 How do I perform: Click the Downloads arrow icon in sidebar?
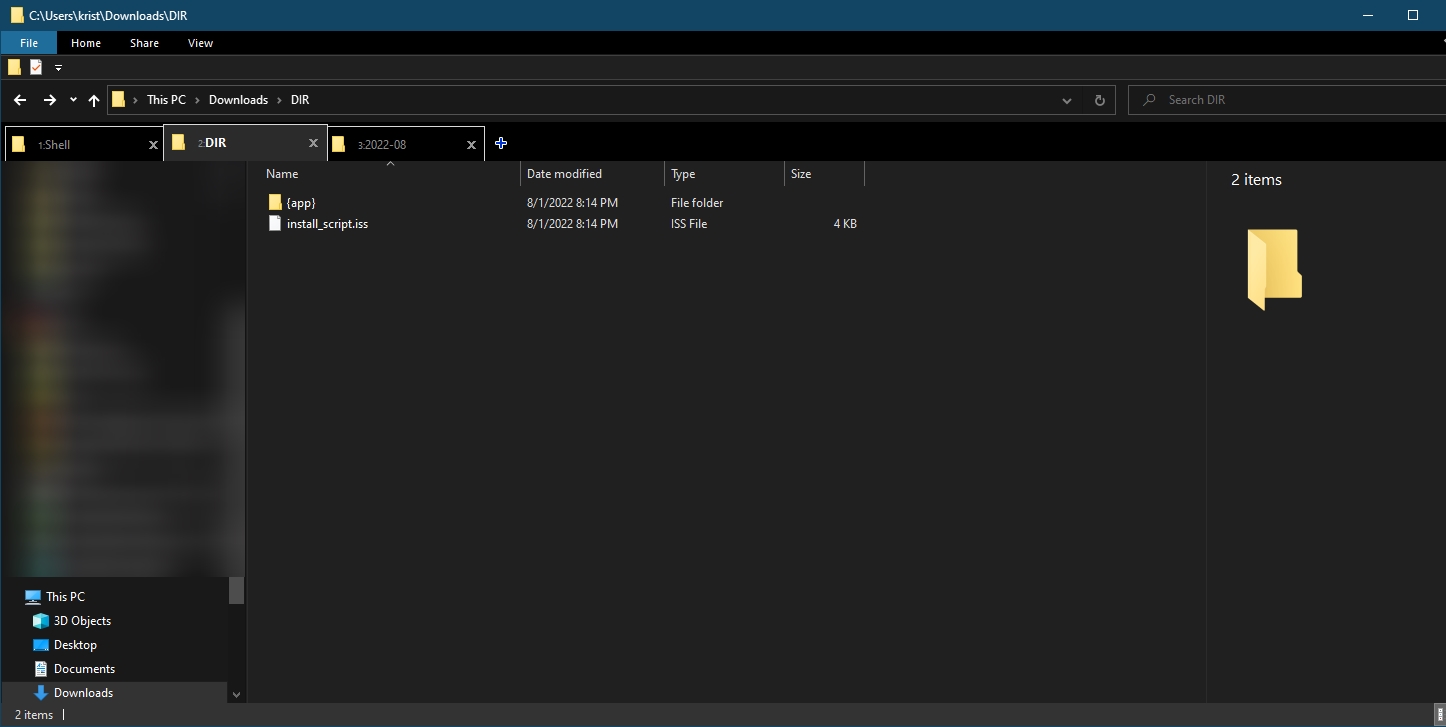(x=41, y=693)
